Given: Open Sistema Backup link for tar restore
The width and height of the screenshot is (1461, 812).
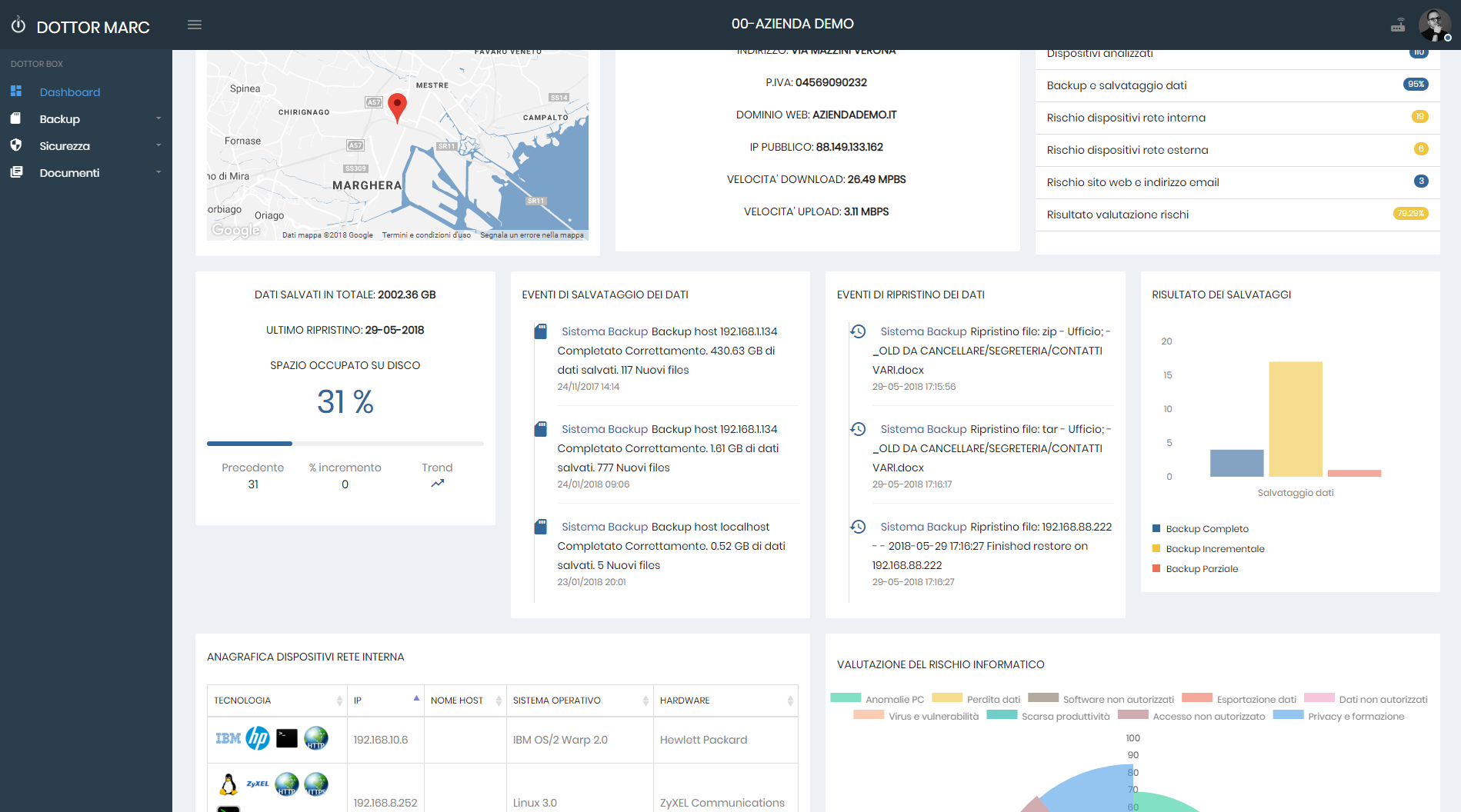Looking at the screenshot, I should pos(923,429).
